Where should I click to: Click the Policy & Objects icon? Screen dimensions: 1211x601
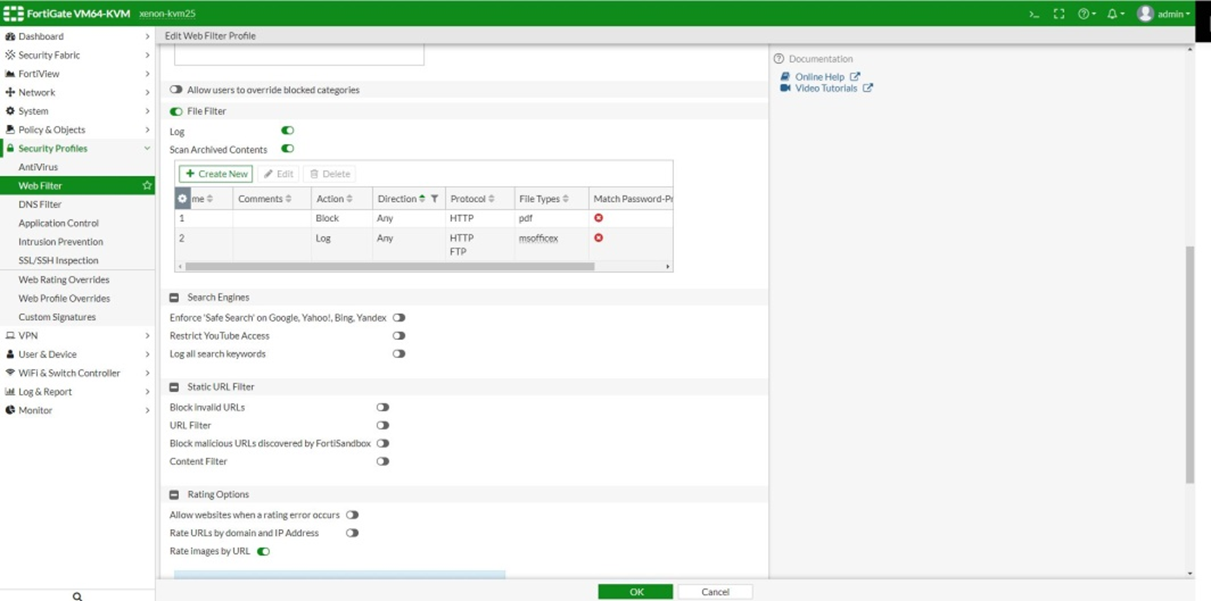pyautogui.click(x=10, y=130)
